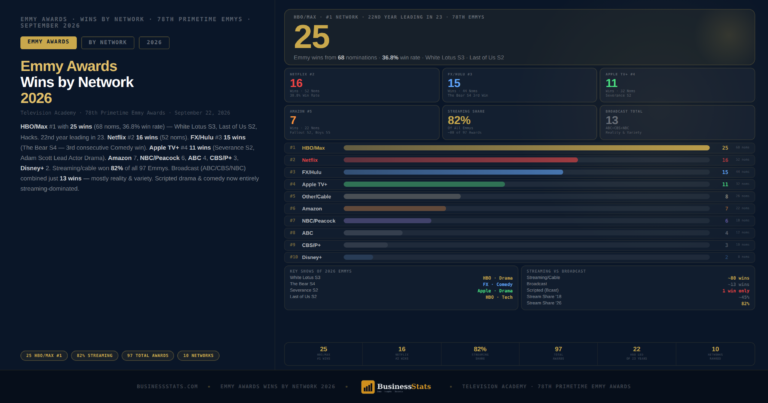The height and width of the screenshot is (403, 768).
Task: Open the Streaming Share 82% card
Action: [x=519, y=122]
